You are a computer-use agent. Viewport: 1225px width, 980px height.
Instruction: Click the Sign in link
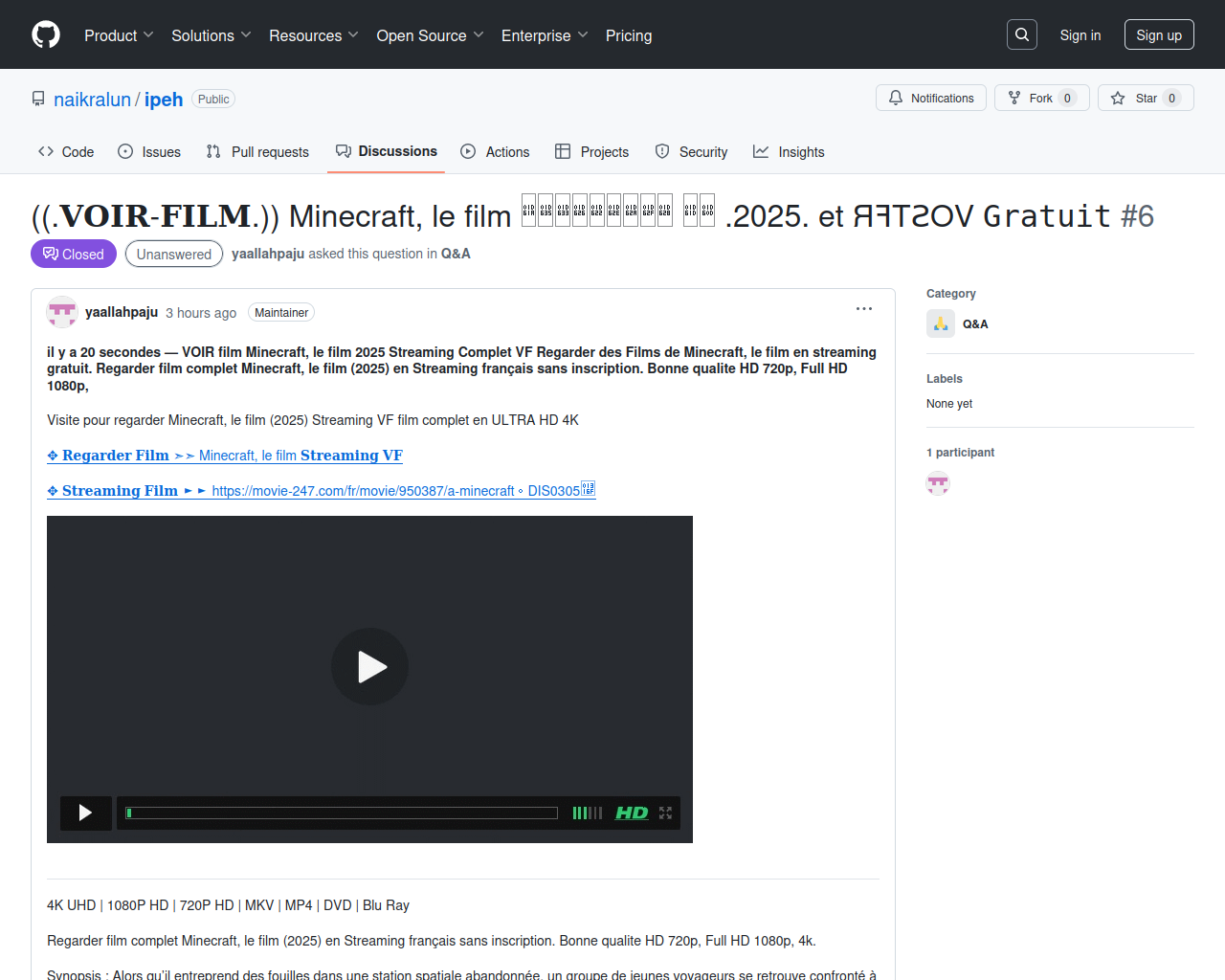pyautogui.click(x=1080, y=34)
